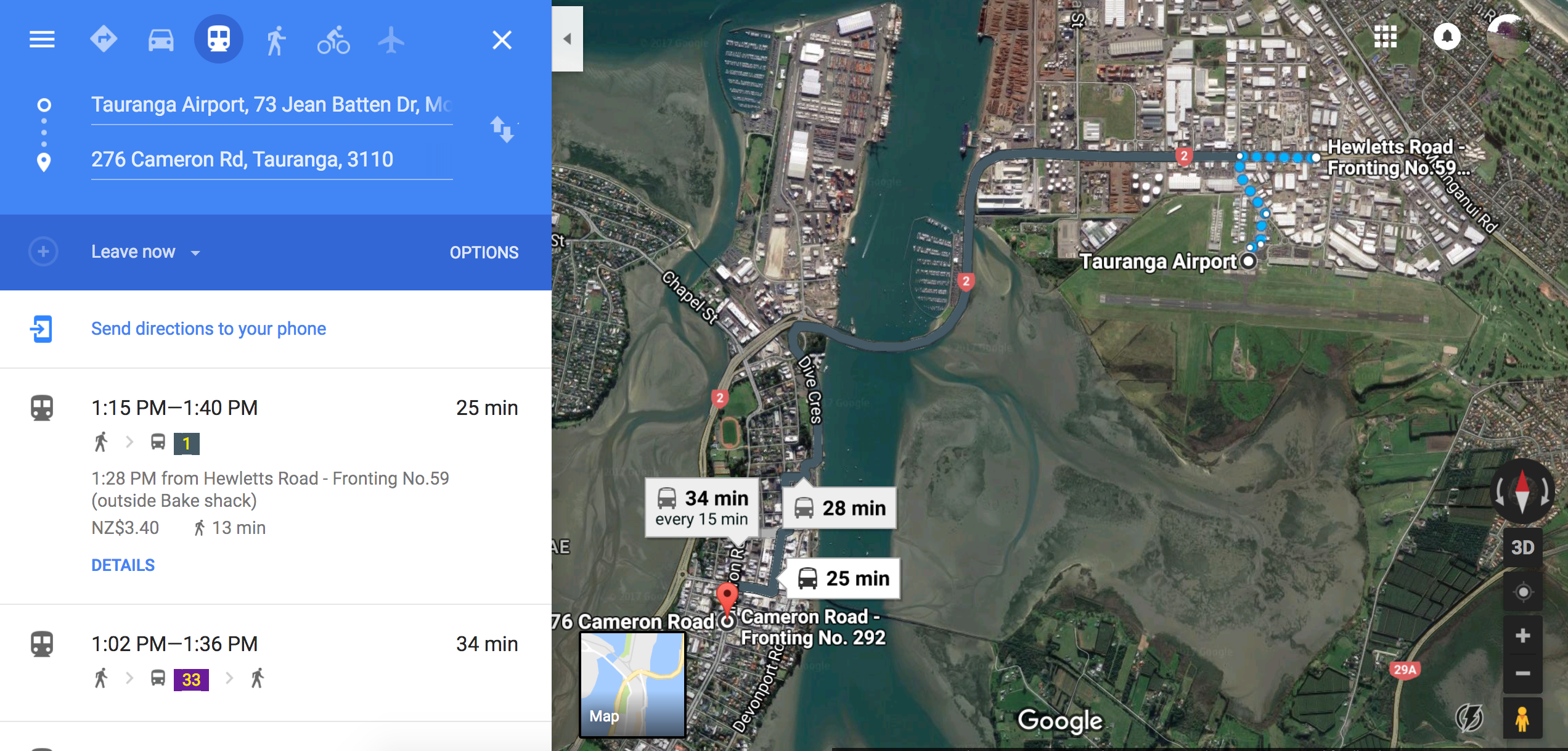The height and width of the screenshot is (751, 1568).
Task: Switch to flights travel mode icon
Action: click(391, 40)
